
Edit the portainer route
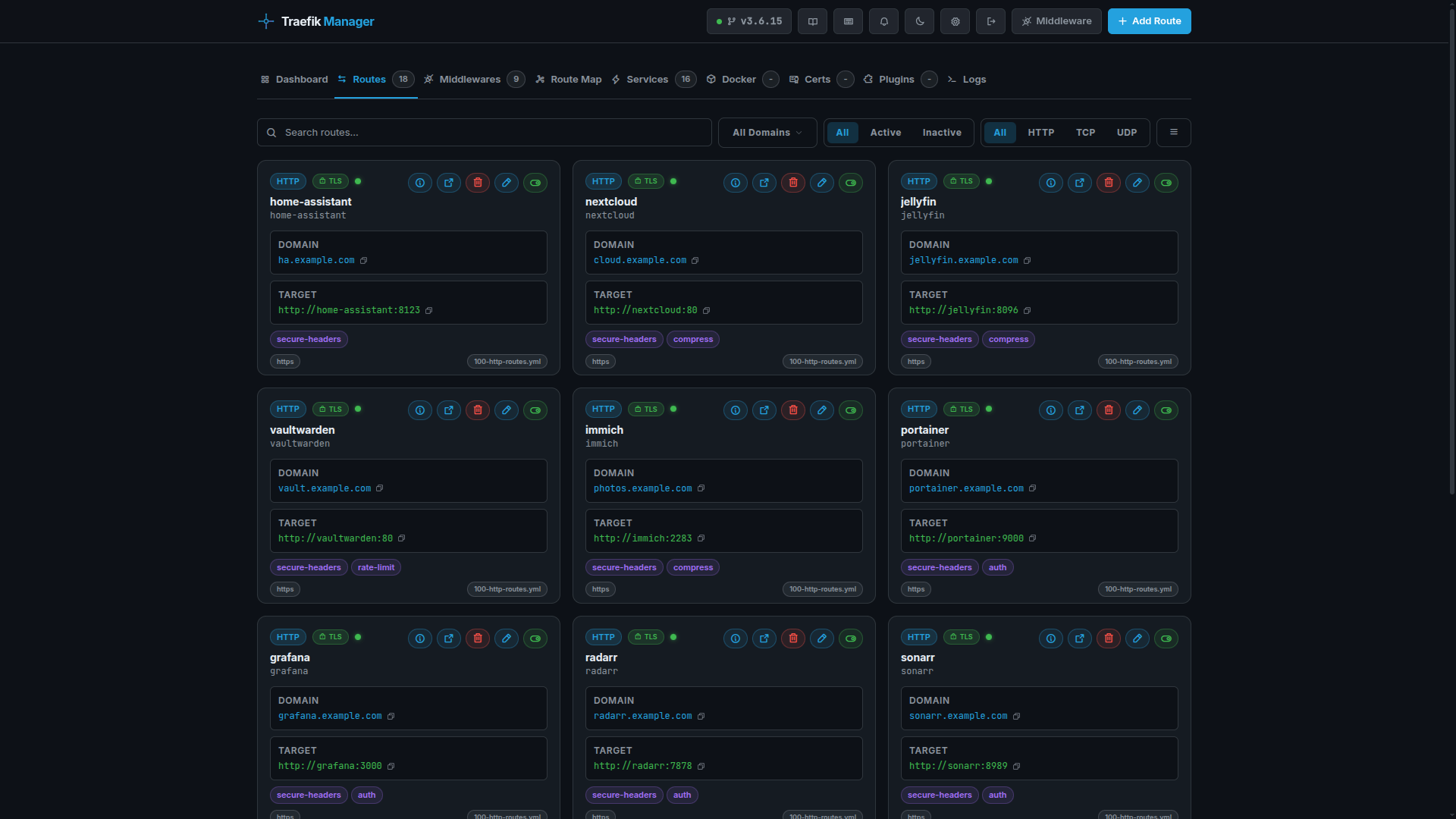coord(1137,410)
